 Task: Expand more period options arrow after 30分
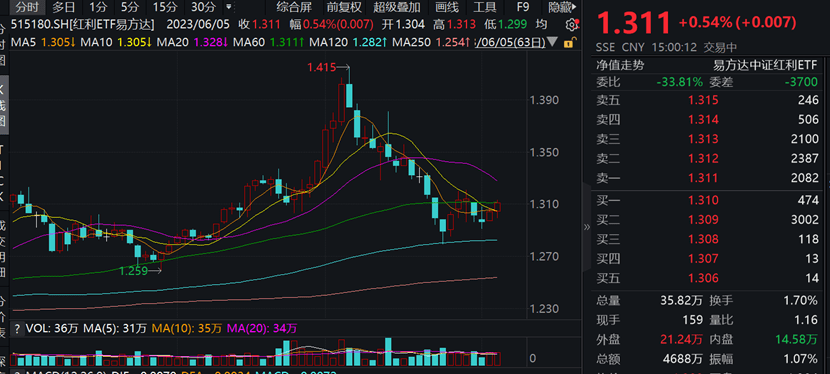tap(229, 7)
